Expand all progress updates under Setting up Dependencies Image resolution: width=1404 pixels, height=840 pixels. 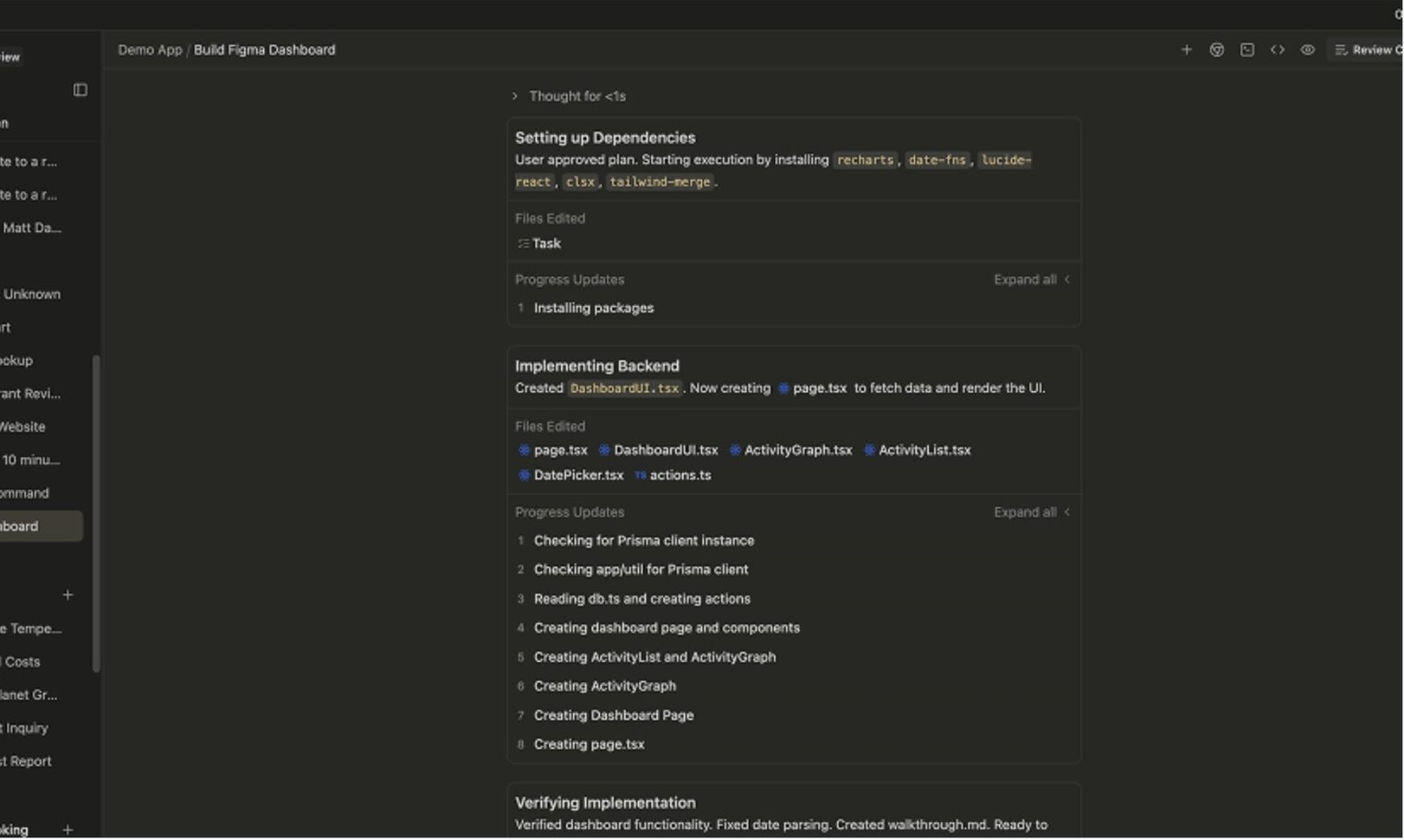(1031, 280)
